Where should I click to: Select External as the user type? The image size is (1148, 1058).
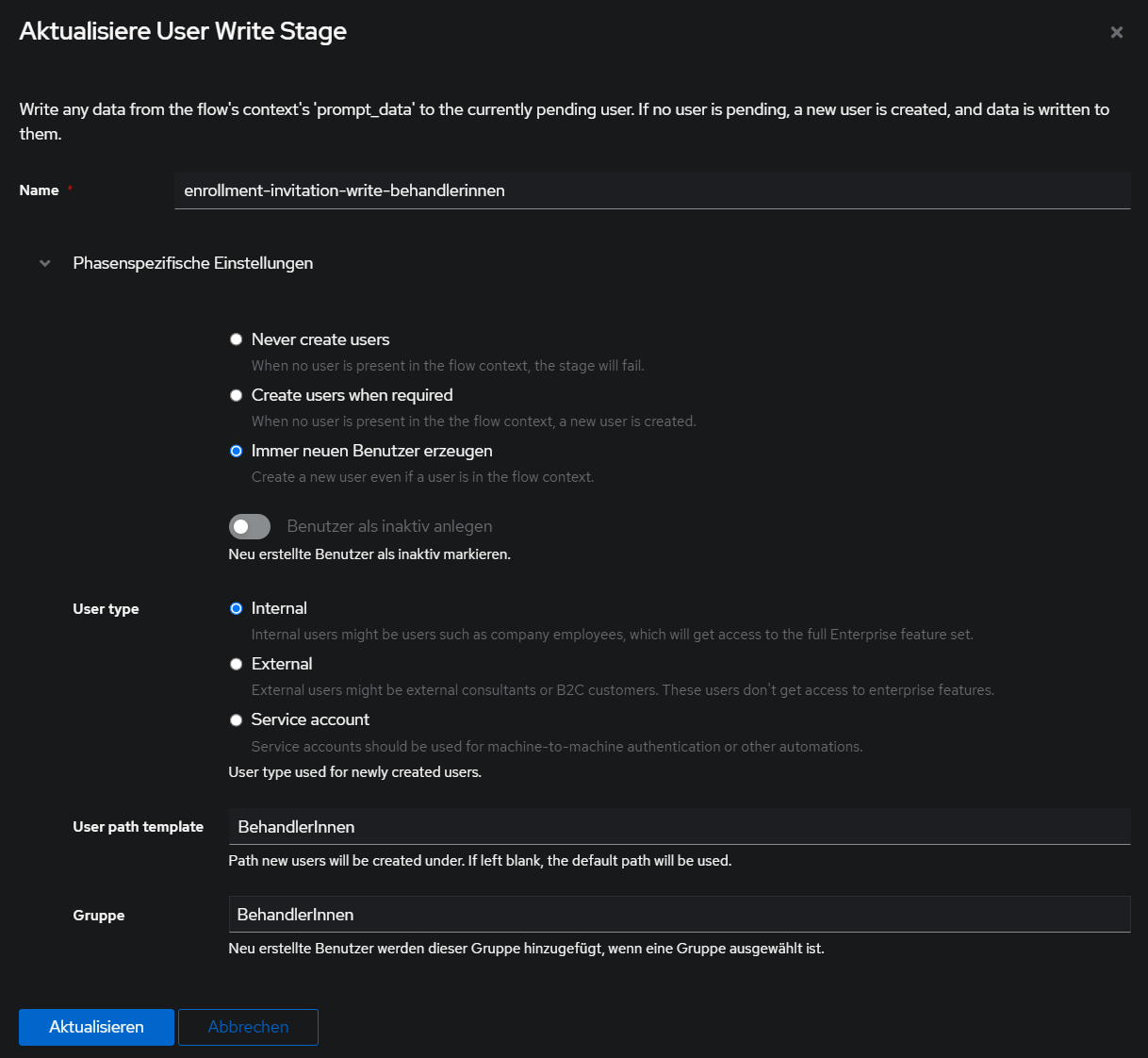tap(237, 664)
